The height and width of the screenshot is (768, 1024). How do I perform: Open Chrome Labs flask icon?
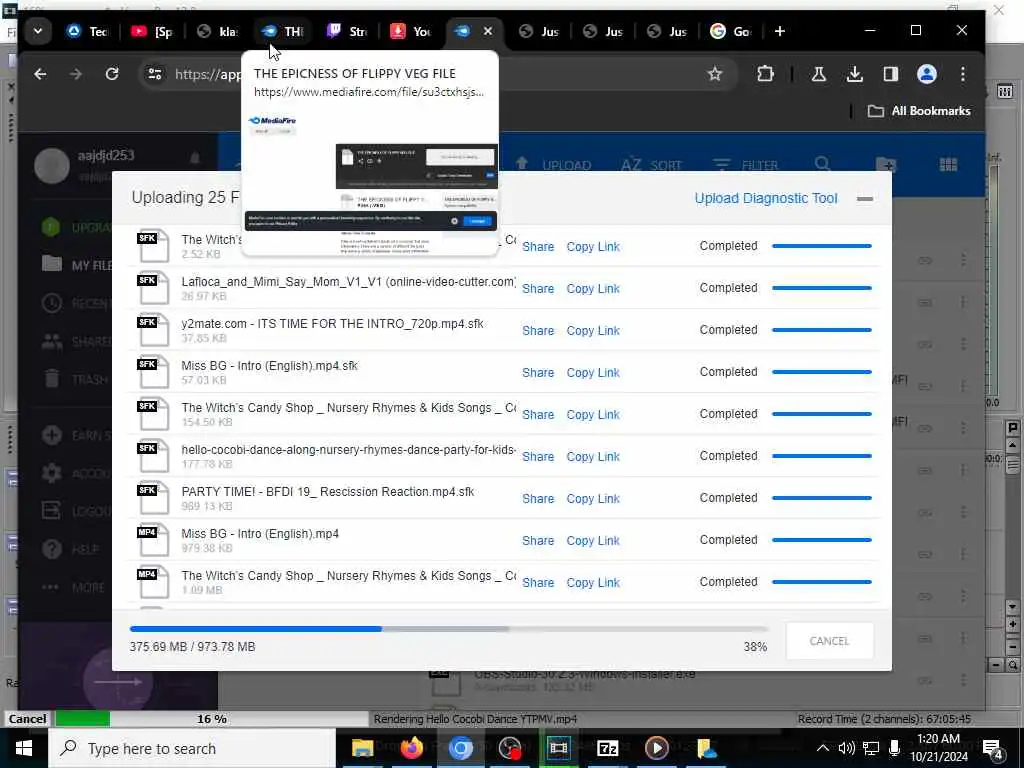click(818, 74)
